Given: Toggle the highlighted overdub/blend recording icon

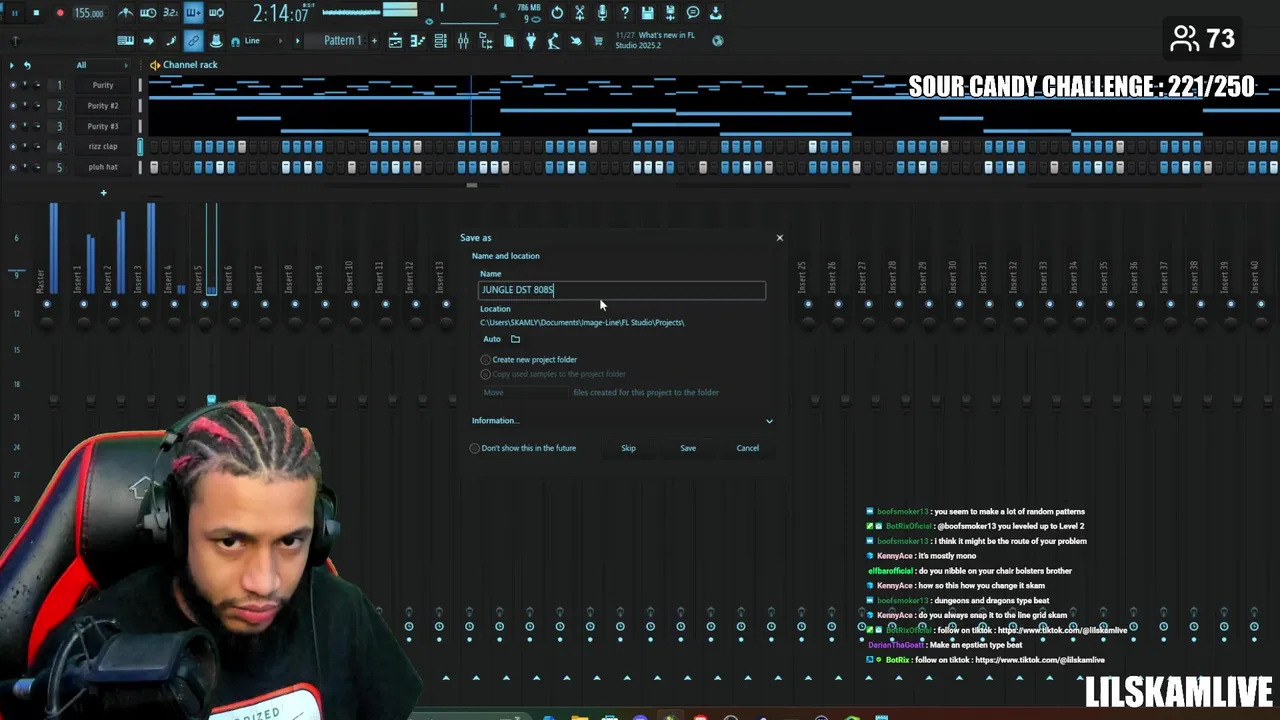Looking at the screenshot, I should click(194, 13).
